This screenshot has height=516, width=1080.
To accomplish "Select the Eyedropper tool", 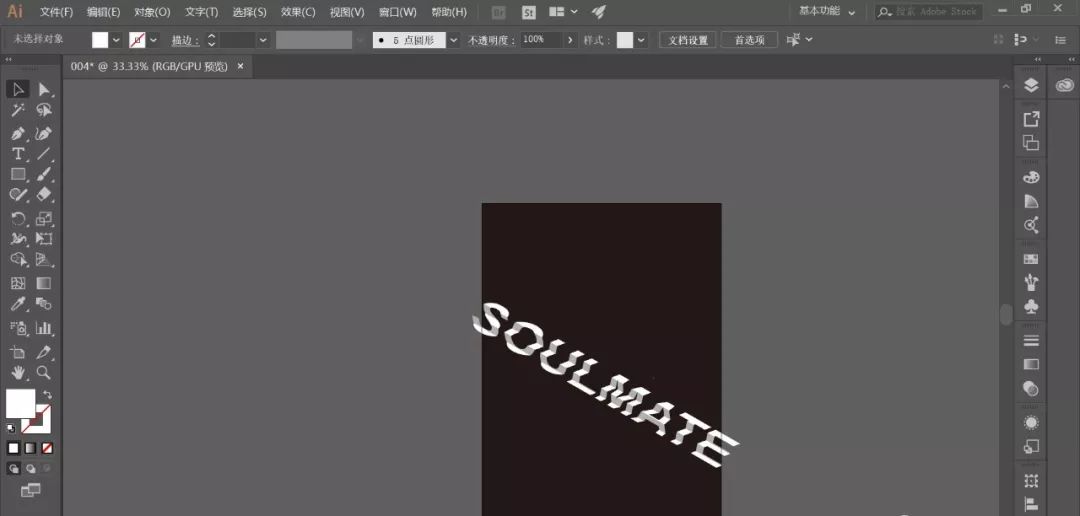I will coord(18,304).
